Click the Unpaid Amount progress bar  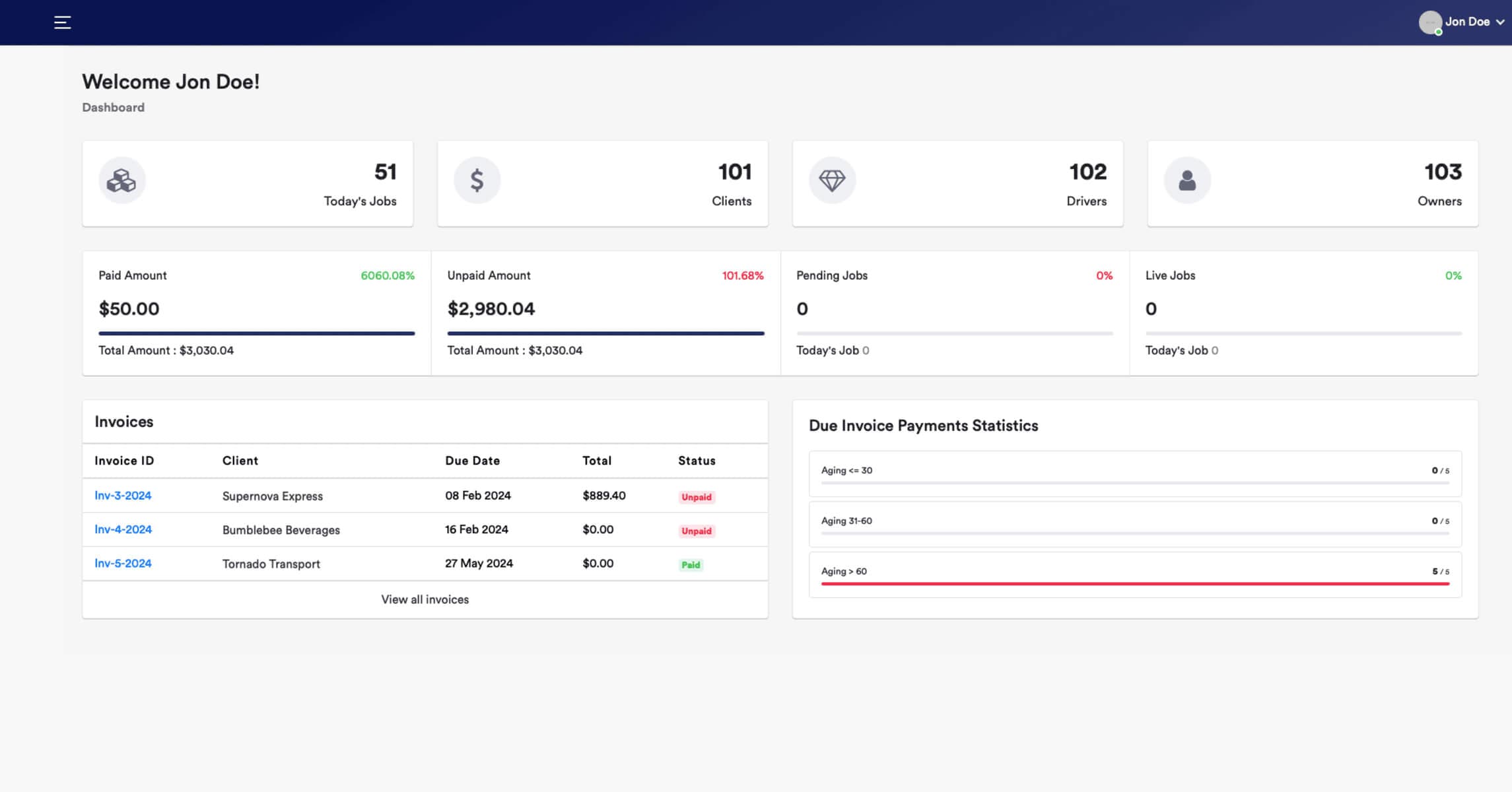tap(605, 333)
